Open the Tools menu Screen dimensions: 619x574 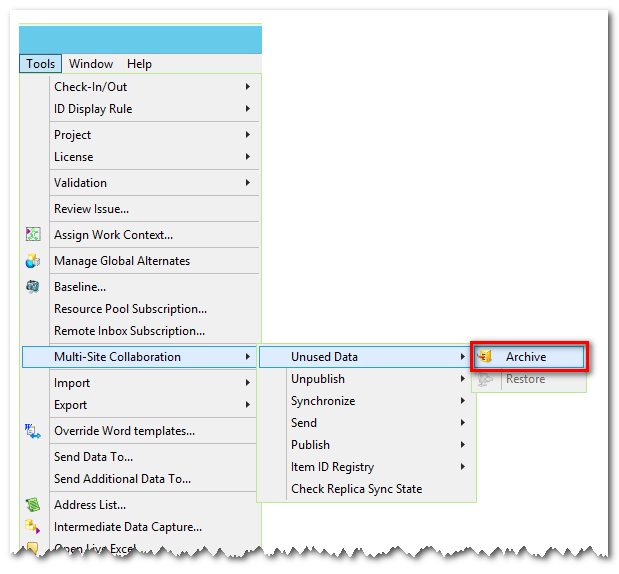pos(40,64)
